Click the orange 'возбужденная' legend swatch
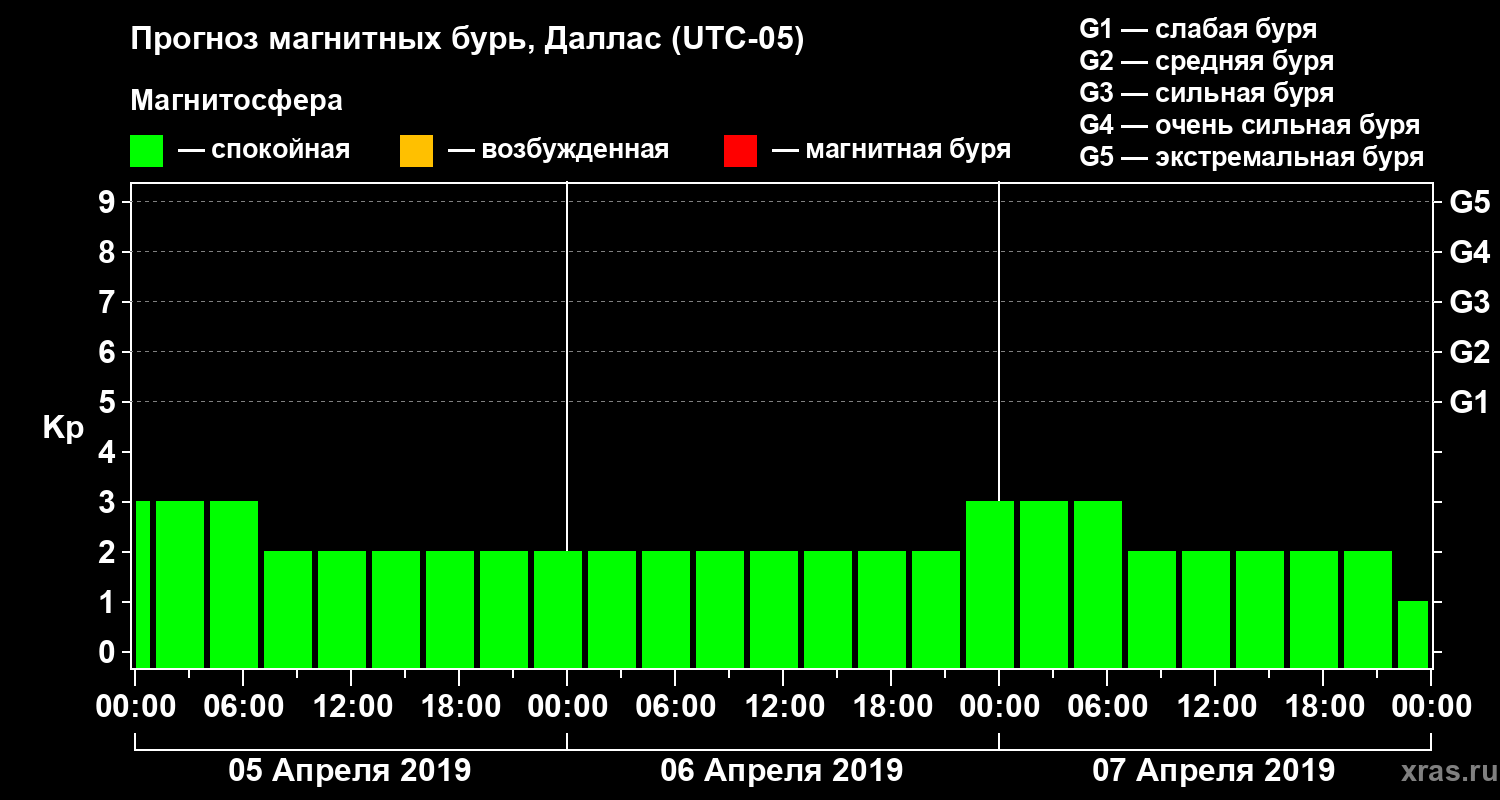Screen dimensions: 1500x800 416,151
